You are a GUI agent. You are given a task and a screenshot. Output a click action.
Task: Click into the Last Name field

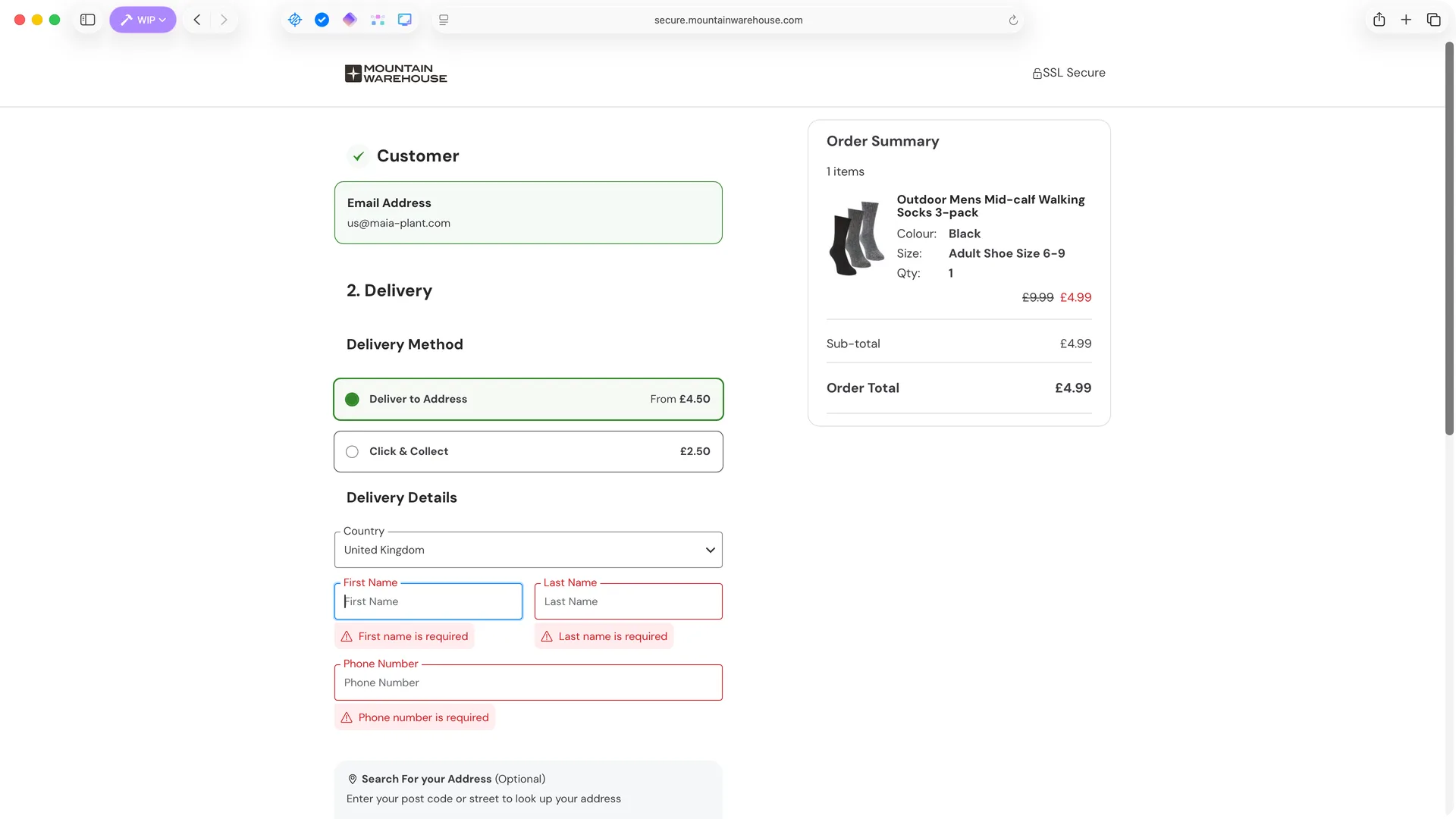(628, 601)
